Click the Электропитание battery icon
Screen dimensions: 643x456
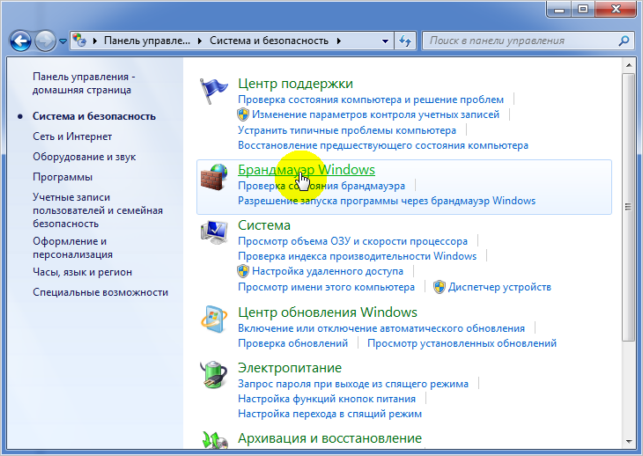214,374
